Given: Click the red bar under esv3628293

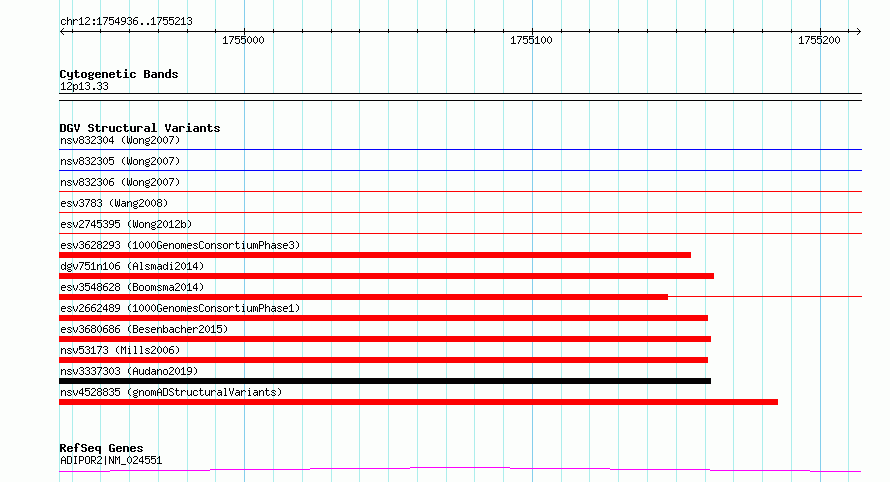Looking at the screenshot, I should coord(375,255).
